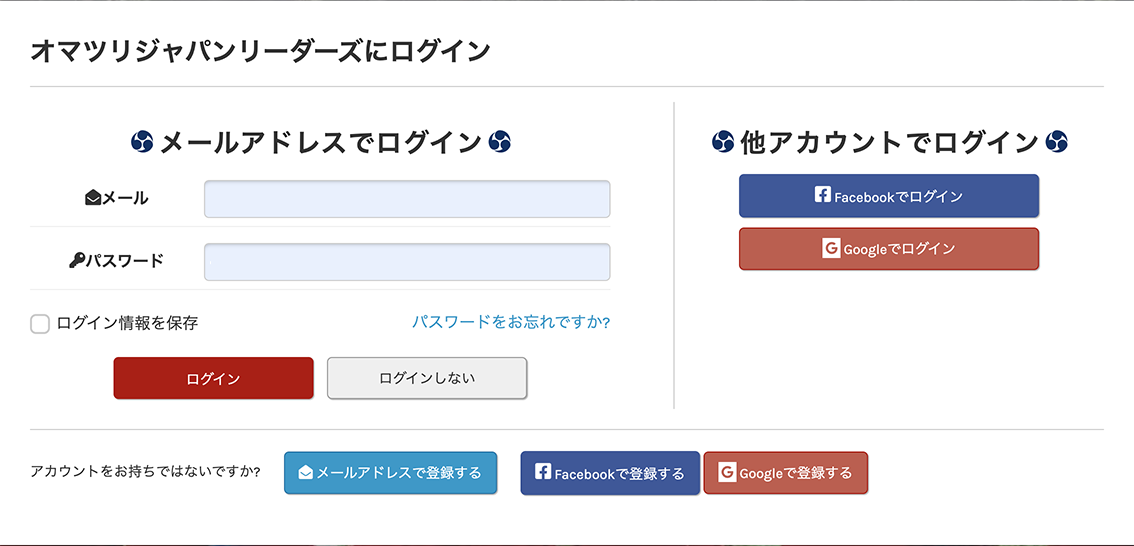Viewport: 1134px width, 546px height.
Task: Enable the ログイン情報を保存 checkbox
Action: tap(40, 324)
